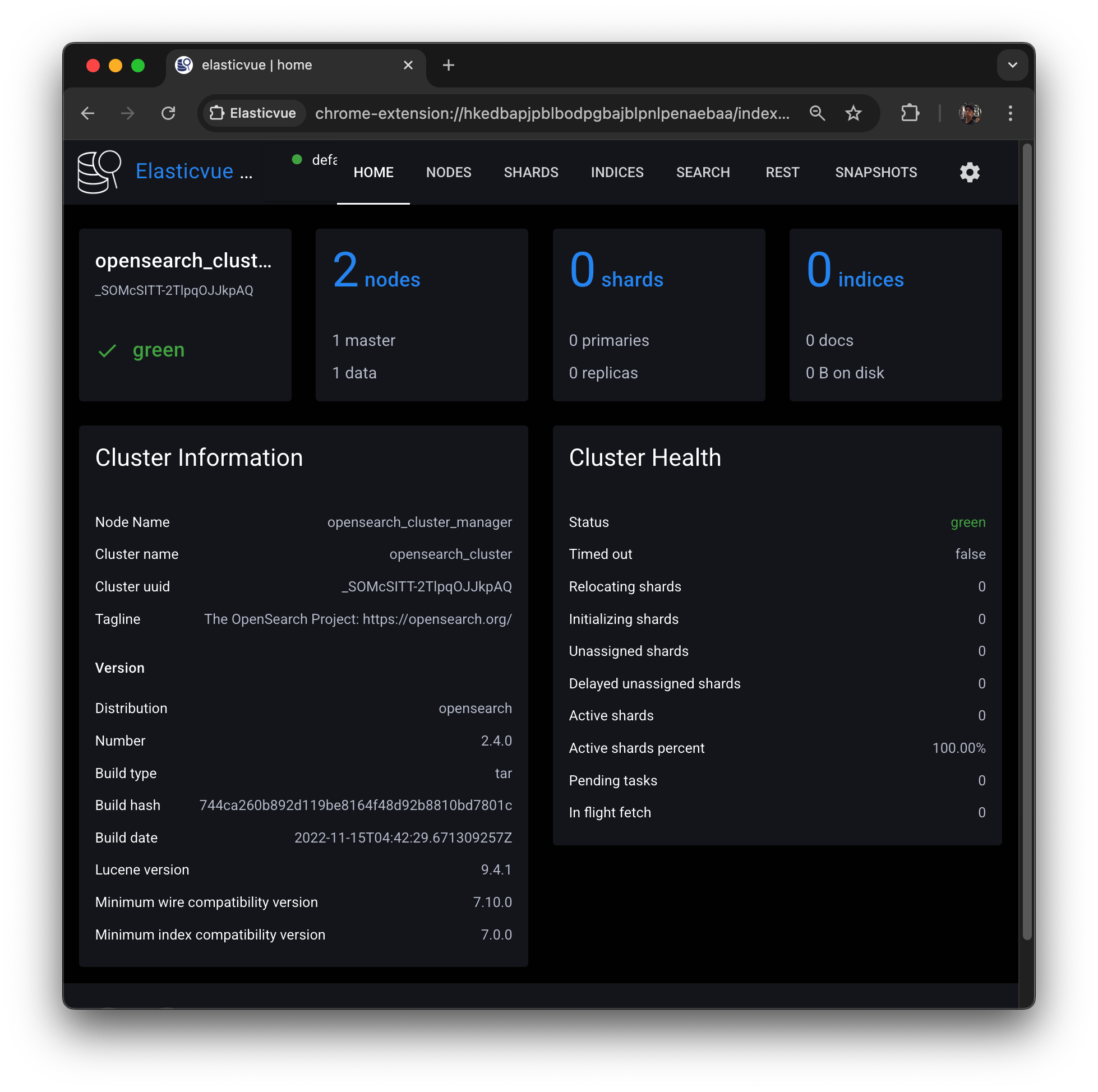Expand the default cluster selector

click(315, 160)
